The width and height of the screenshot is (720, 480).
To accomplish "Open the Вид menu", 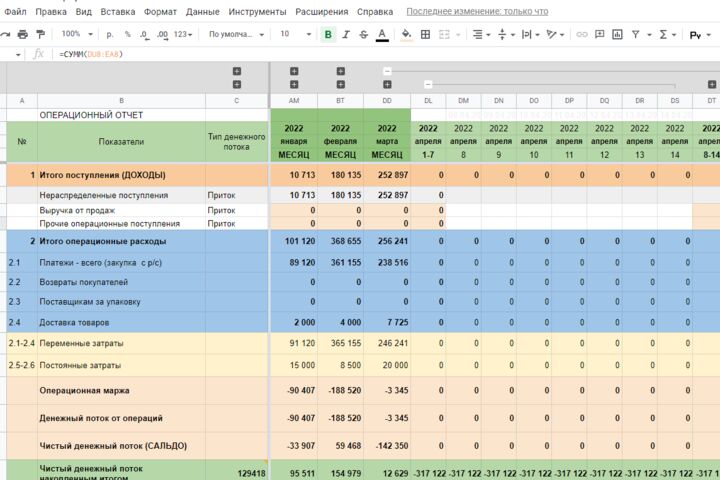I will (x=84, y=11).
